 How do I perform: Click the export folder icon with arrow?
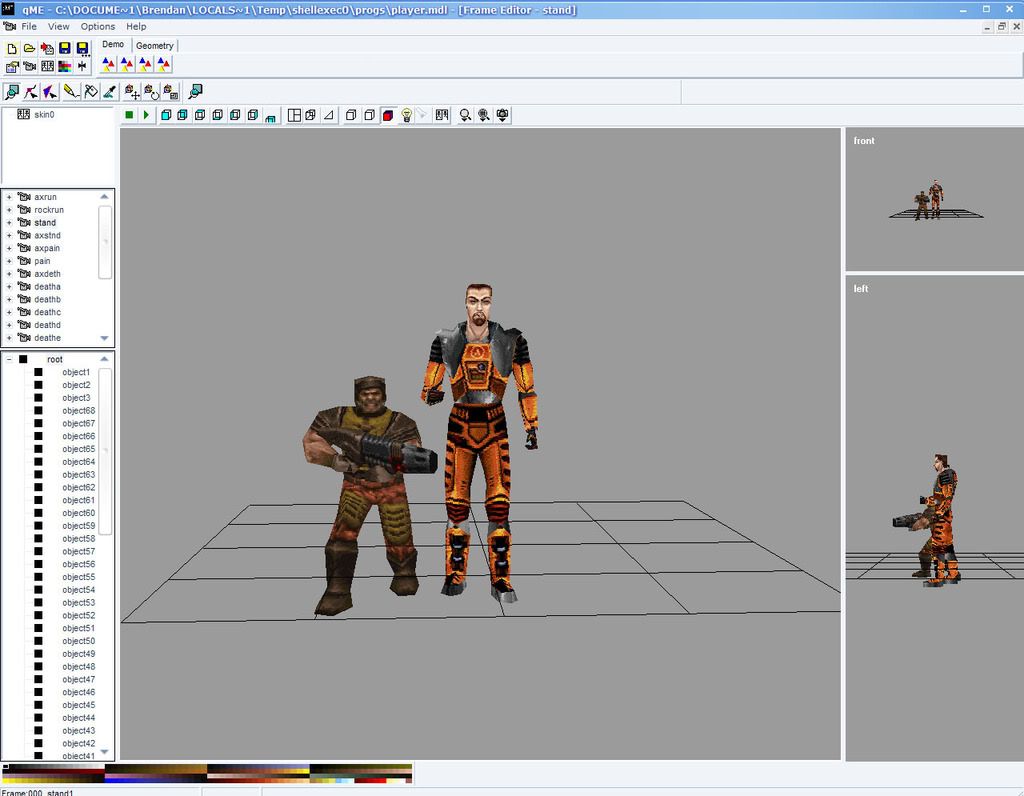[x=12, y=67]
